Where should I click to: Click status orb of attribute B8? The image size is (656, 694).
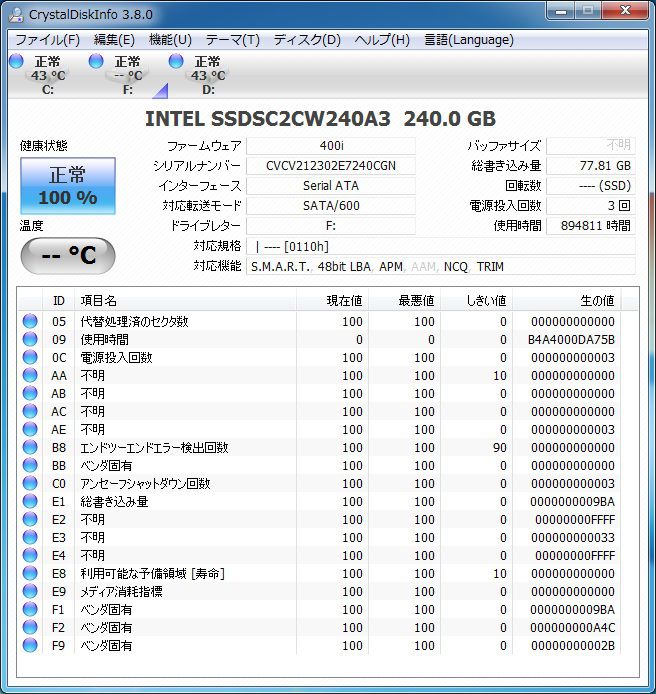[30, 447]
